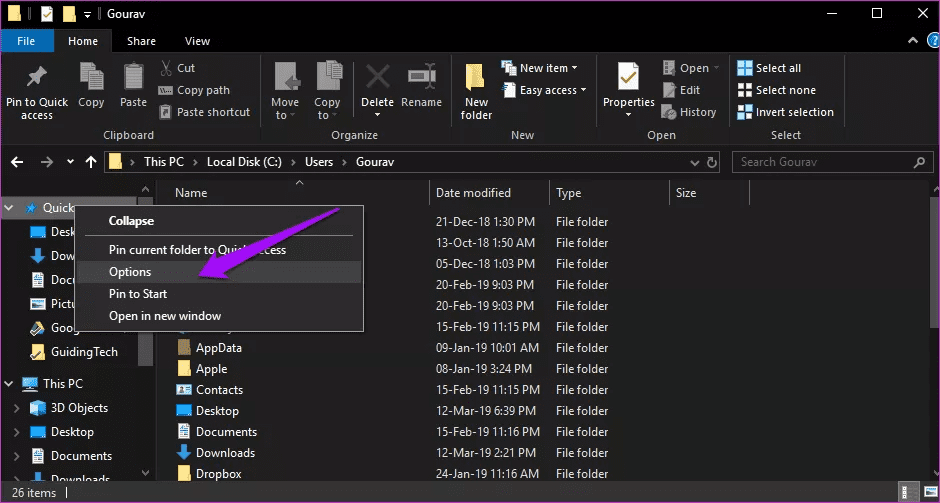This screenshot has height=503, width=940.
Task: Click the Help question mark icon
Action: click(x=933, y=41)
